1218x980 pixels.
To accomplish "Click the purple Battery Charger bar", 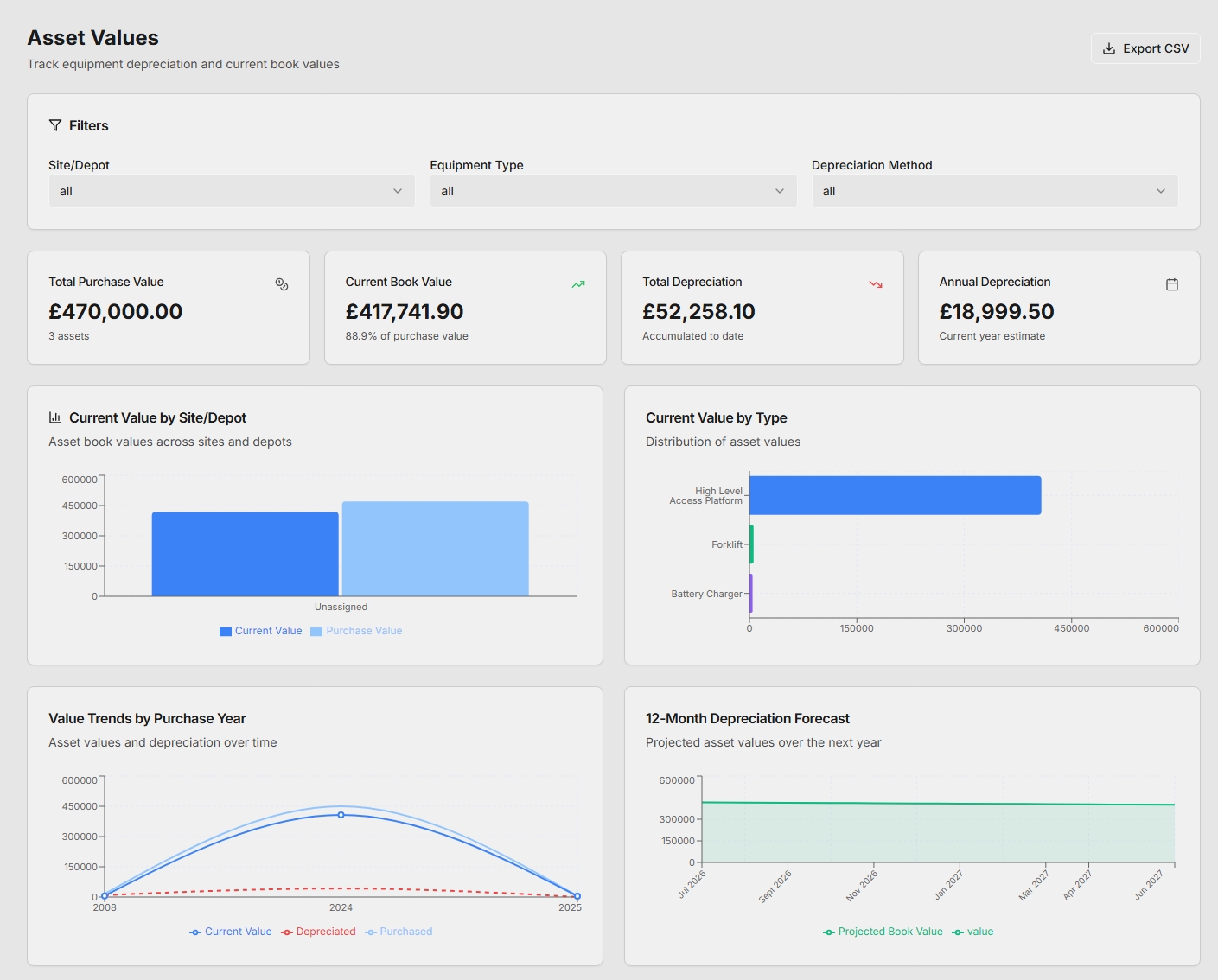I will 751,594.
